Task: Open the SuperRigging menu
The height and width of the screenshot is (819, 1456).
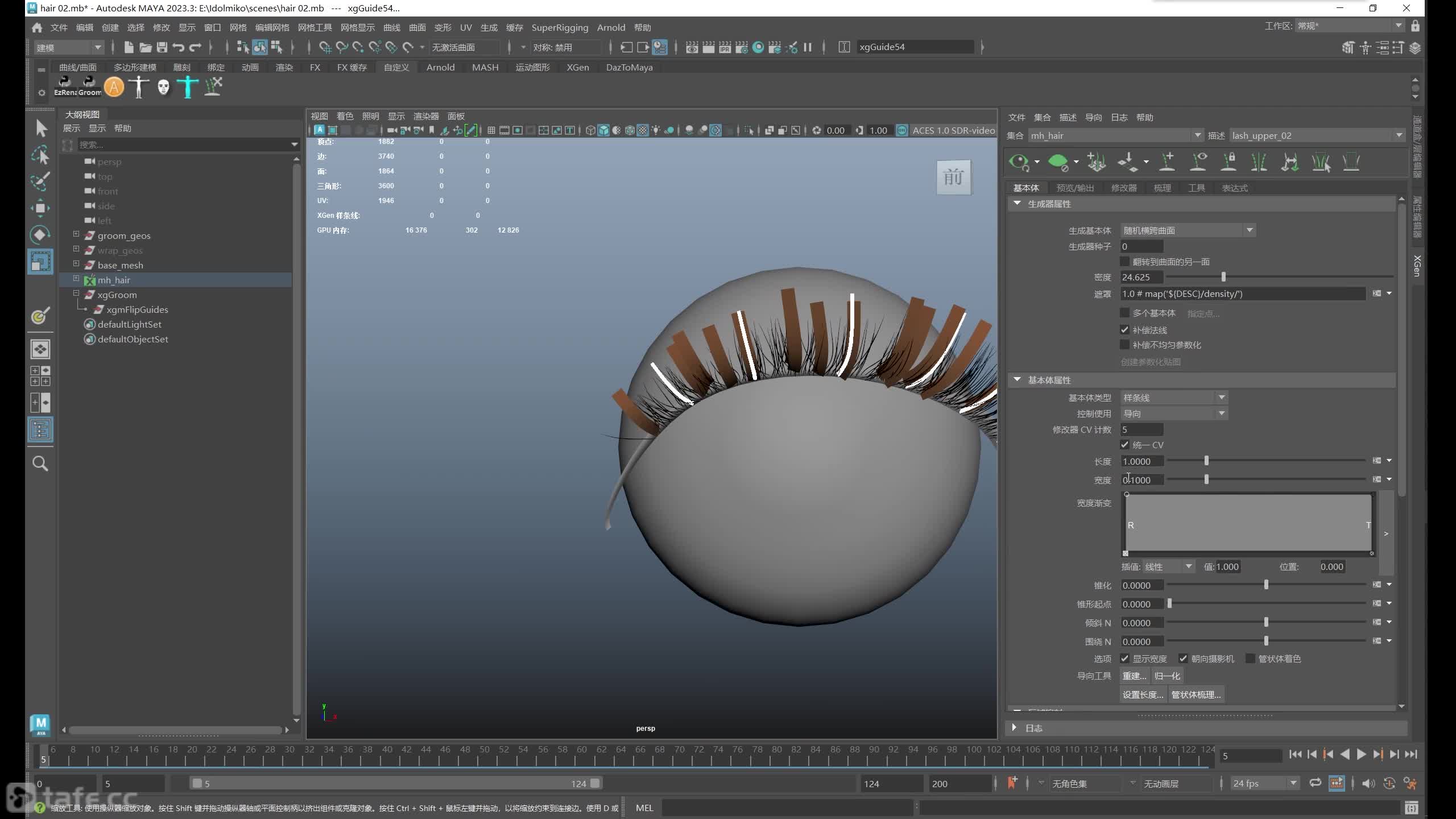Action: 560,27
